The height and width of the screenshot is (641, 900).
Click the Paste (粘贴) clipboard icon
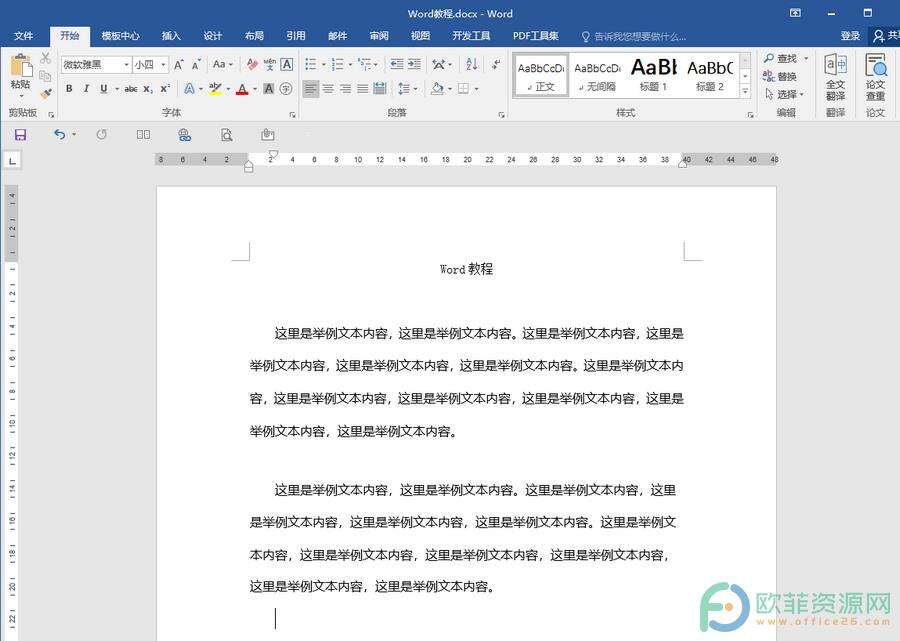(x=21, y=66)
